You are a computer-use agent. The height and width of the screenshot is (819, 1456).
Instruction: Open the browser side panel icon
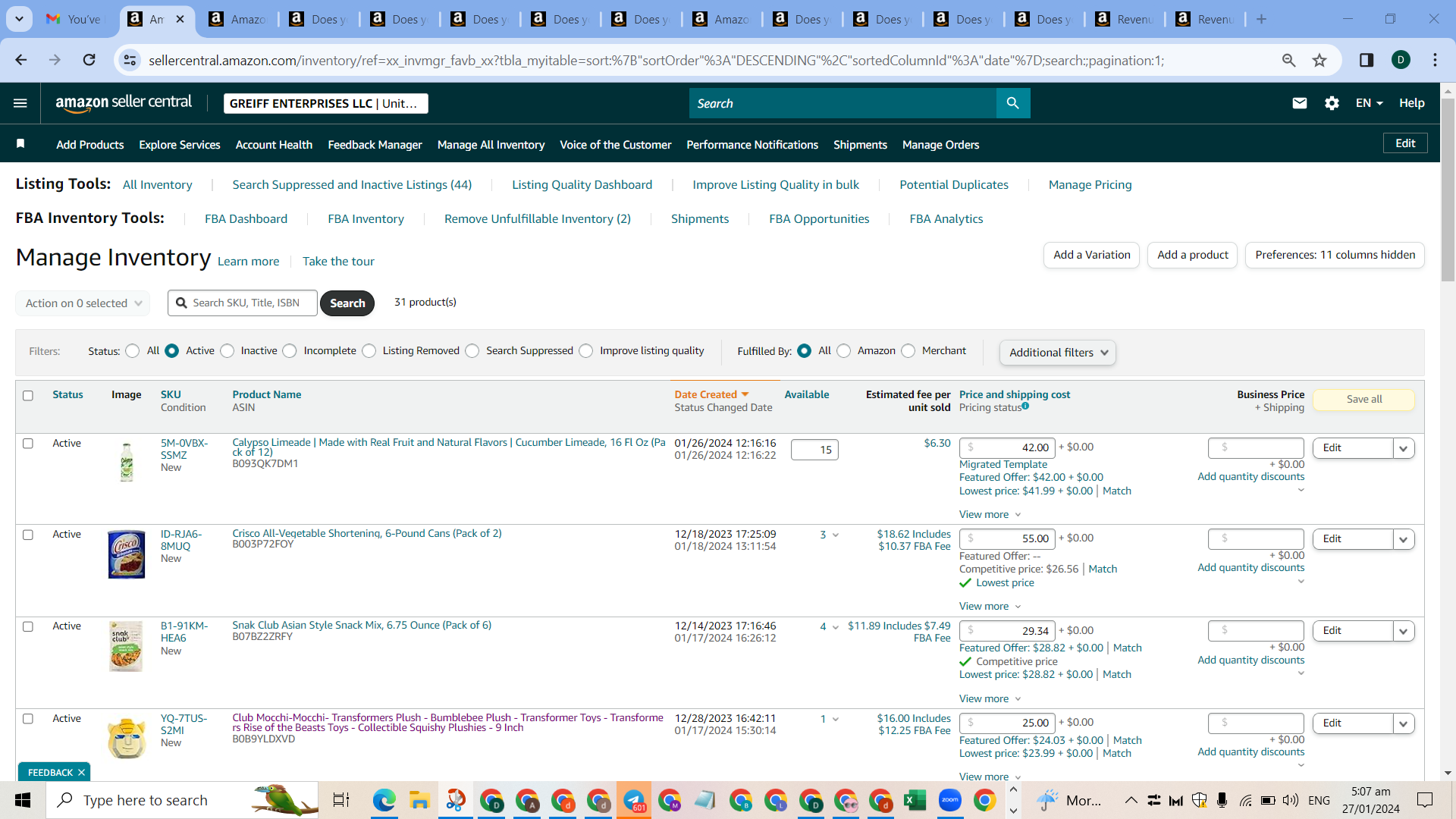coord(1367,60)
